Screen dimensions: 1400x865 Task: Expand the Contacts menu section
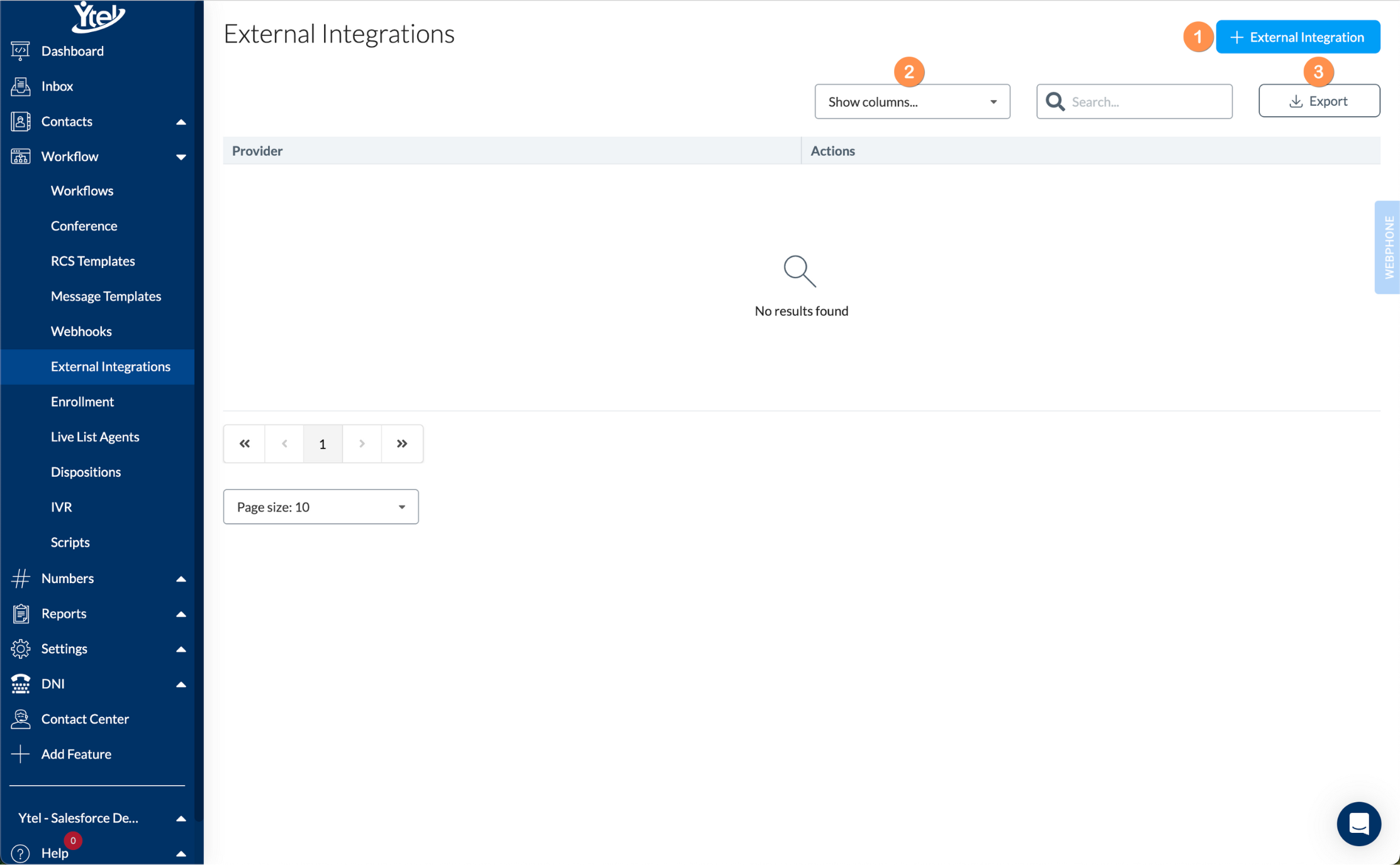coord(181,121)
